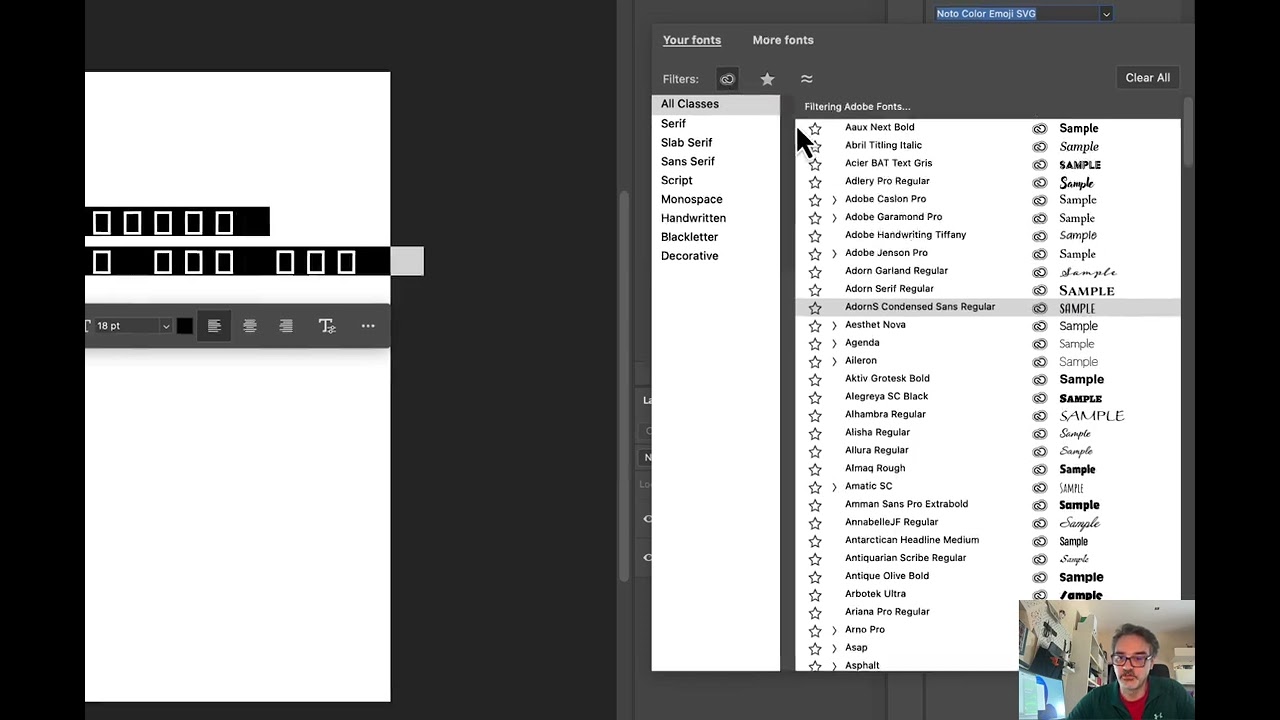Screen dimensions: 1280x720
Task: Open the 18 pt font size dropdown
Action: tap(166, 326)
